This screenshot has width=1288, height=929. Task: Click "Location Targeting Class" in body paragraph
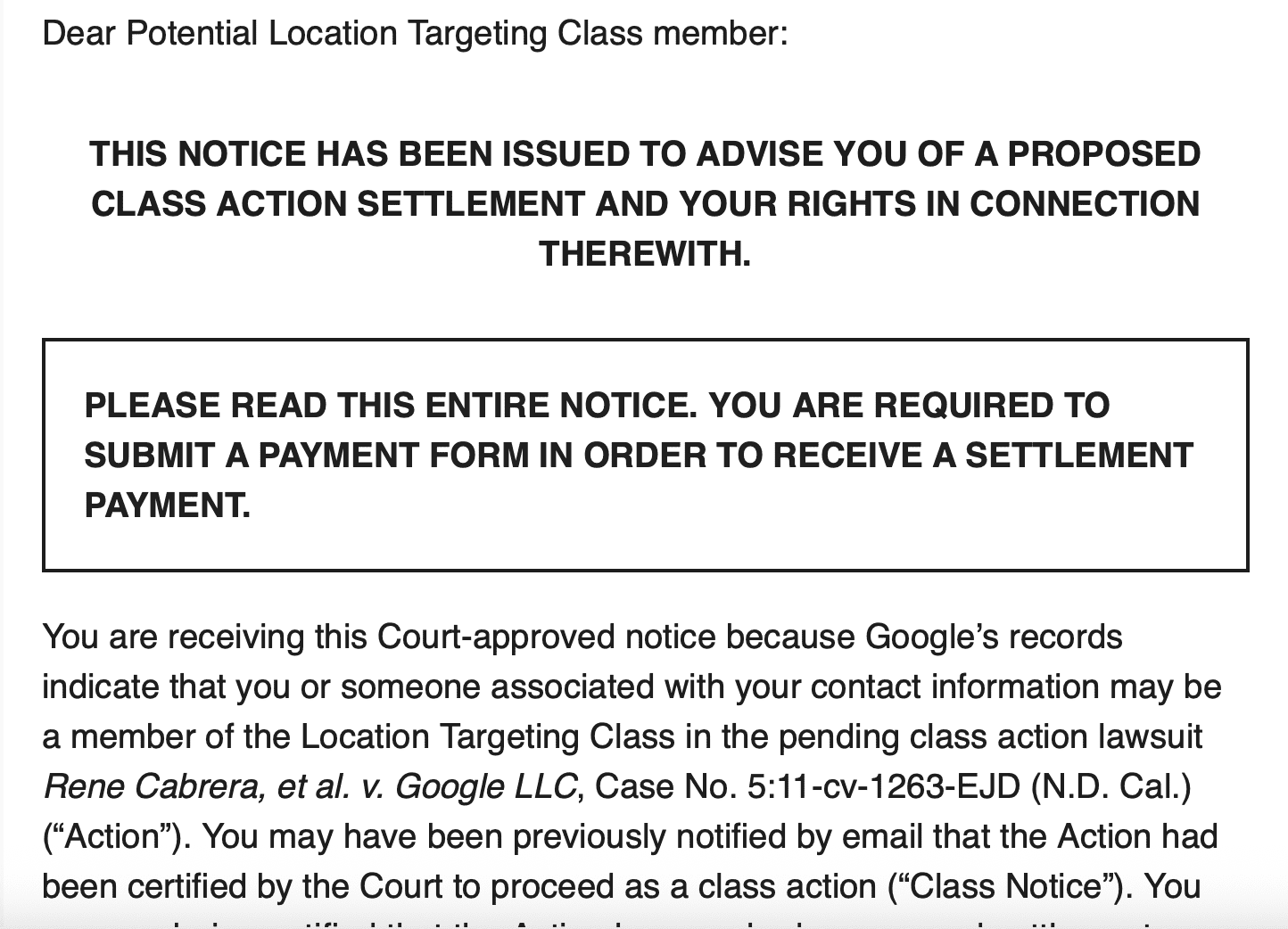487,737
